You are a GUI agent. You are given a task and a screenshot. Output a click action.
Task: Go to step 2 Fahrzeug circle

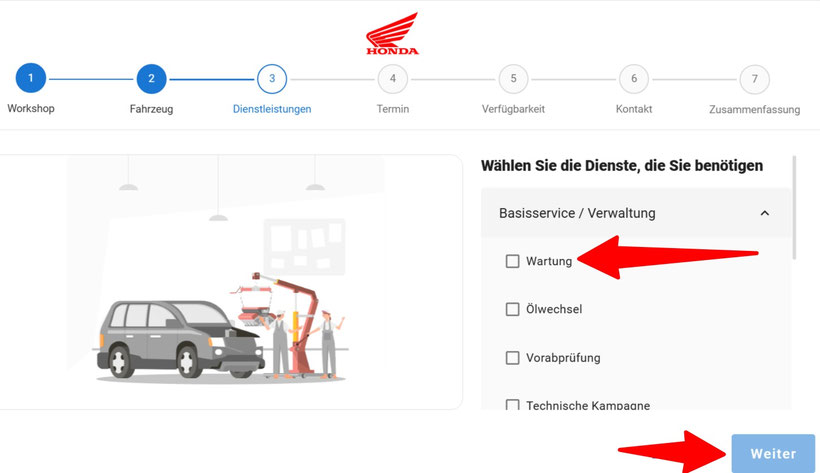[151, 78]
